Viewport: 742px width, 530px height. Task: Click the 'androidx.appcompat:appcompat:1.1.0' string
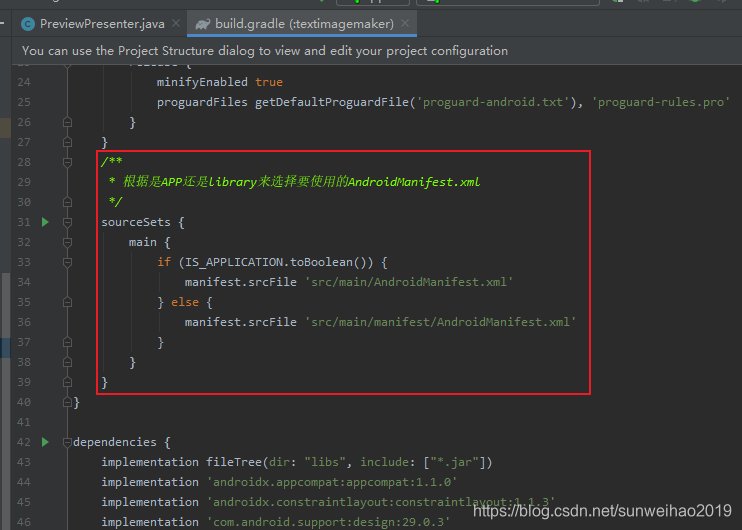coord(332,482)
